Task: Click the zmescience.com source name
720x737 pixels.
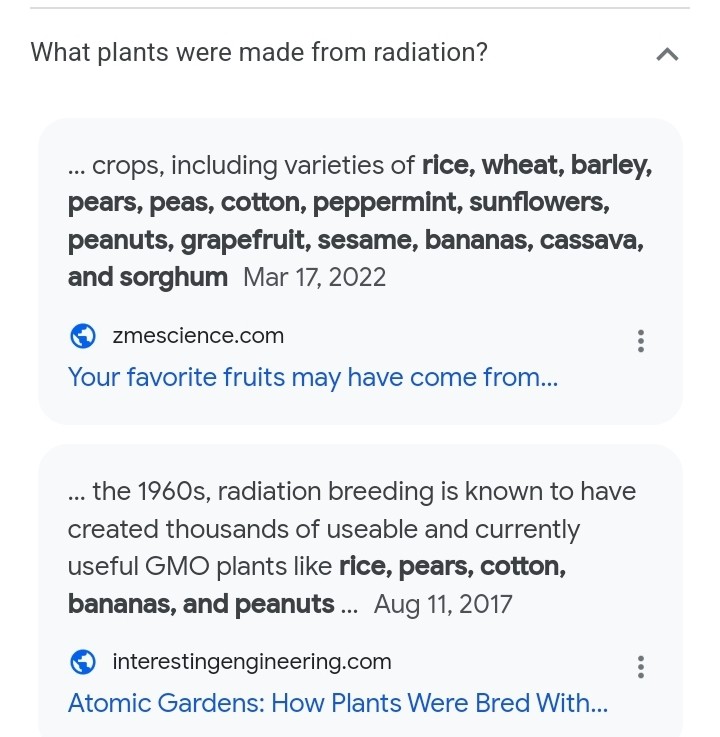Action: [x=198, y=336]
